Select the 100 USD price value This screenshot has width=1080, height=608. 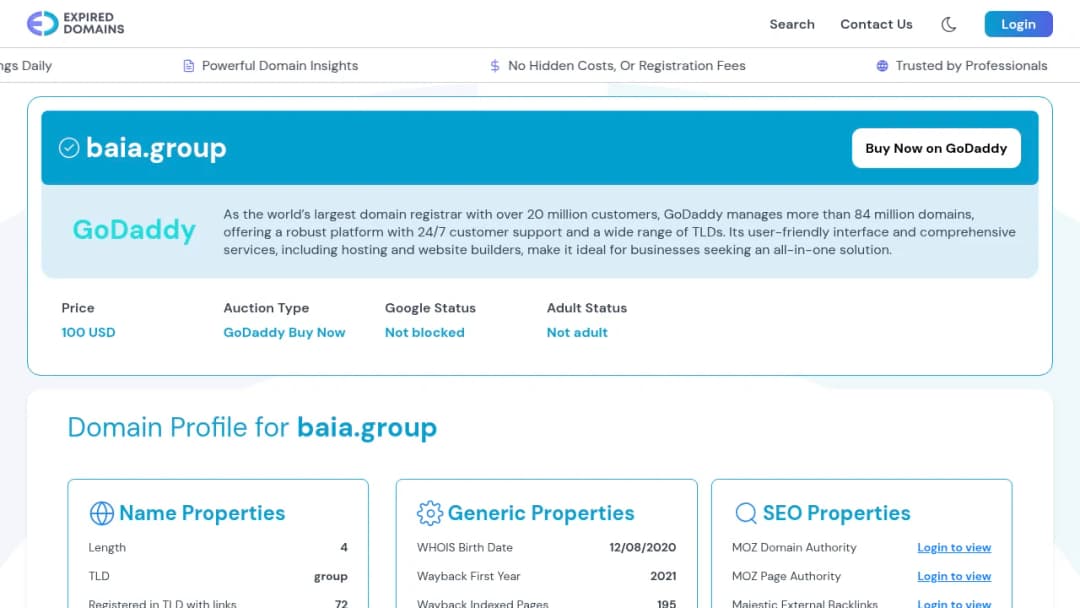(x=88, y=333)
